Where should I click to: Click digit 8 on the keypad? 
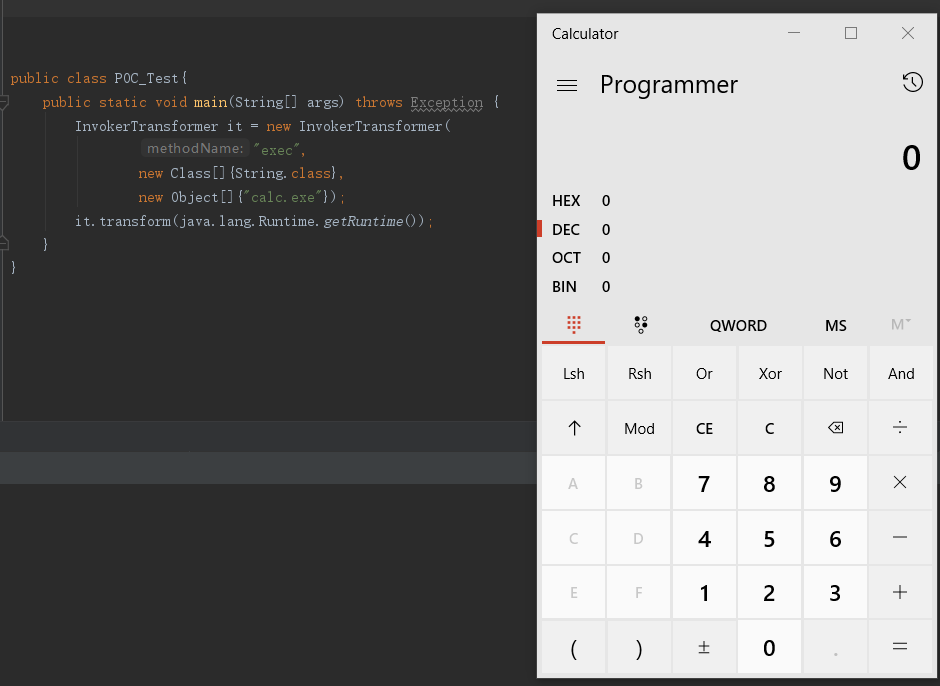(770, 483)
